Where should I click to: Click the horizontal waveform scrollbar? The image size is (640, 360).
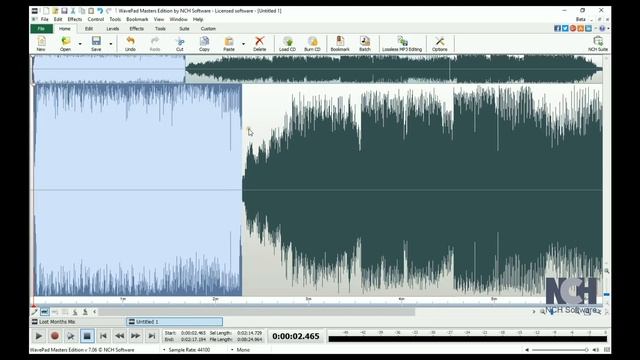256,312
